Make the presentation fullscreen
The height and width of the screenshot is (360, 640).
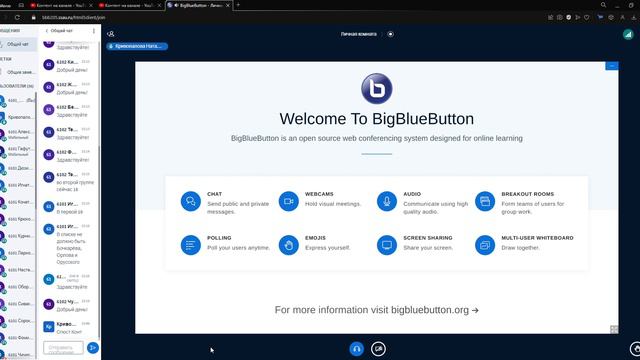point(614,329)
